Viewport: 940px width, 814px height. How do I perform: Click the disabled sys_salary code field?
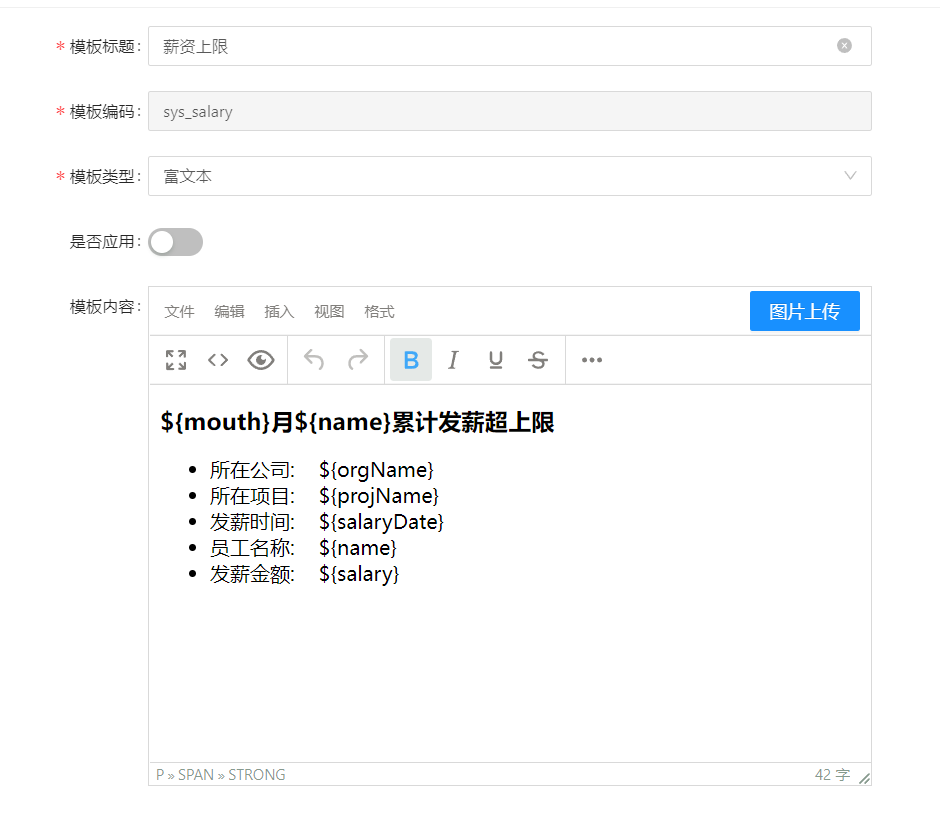point(510,111)
